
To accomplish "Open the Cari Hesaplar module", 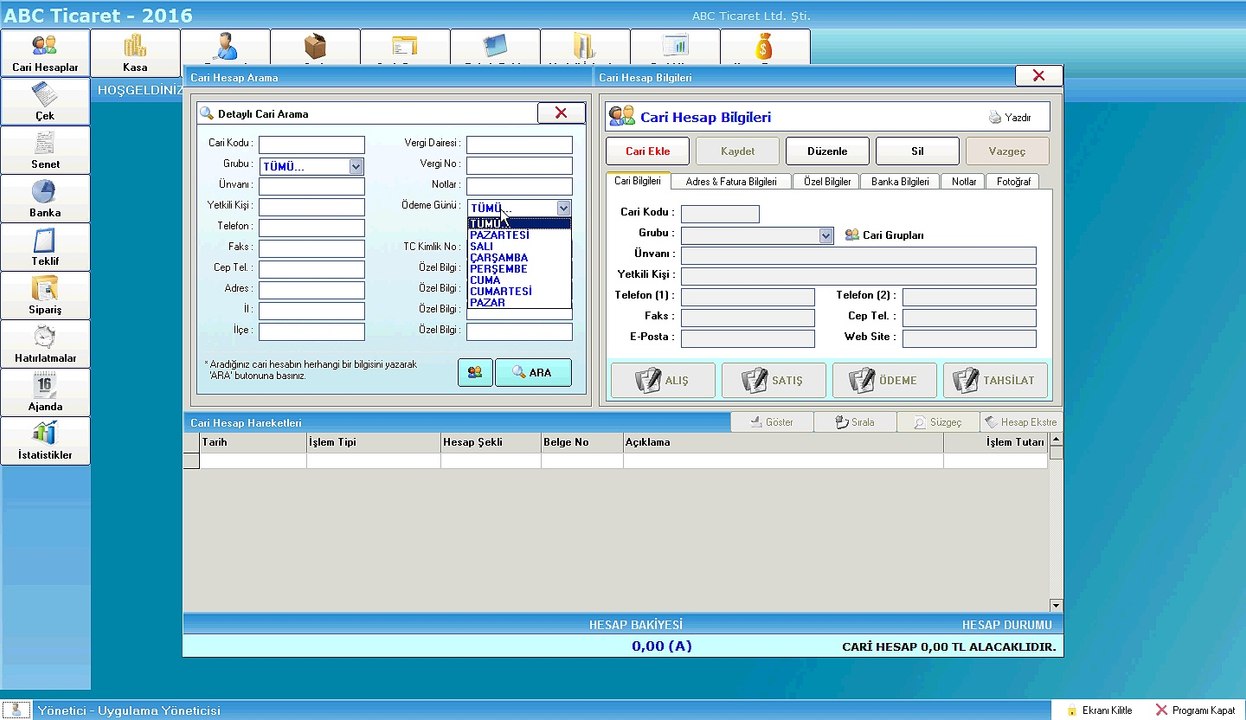I will click(45, 53).
